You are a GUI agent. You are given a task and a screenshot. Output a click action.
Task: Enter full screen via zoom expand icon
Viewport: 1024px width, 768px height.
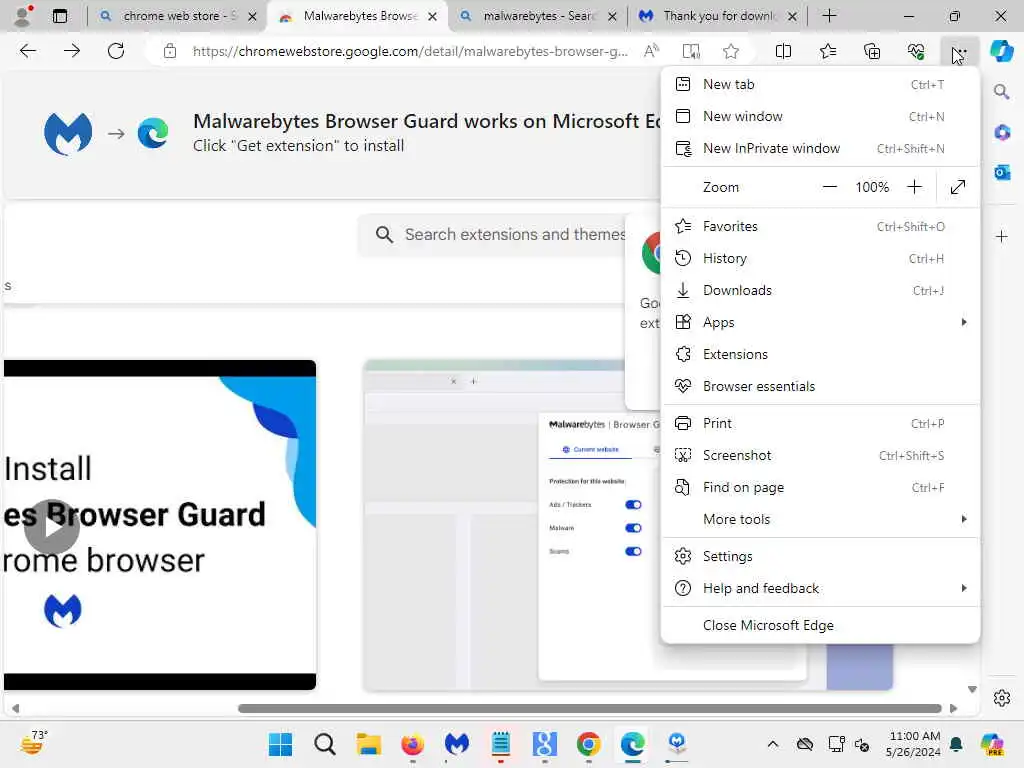pos(957,187)
